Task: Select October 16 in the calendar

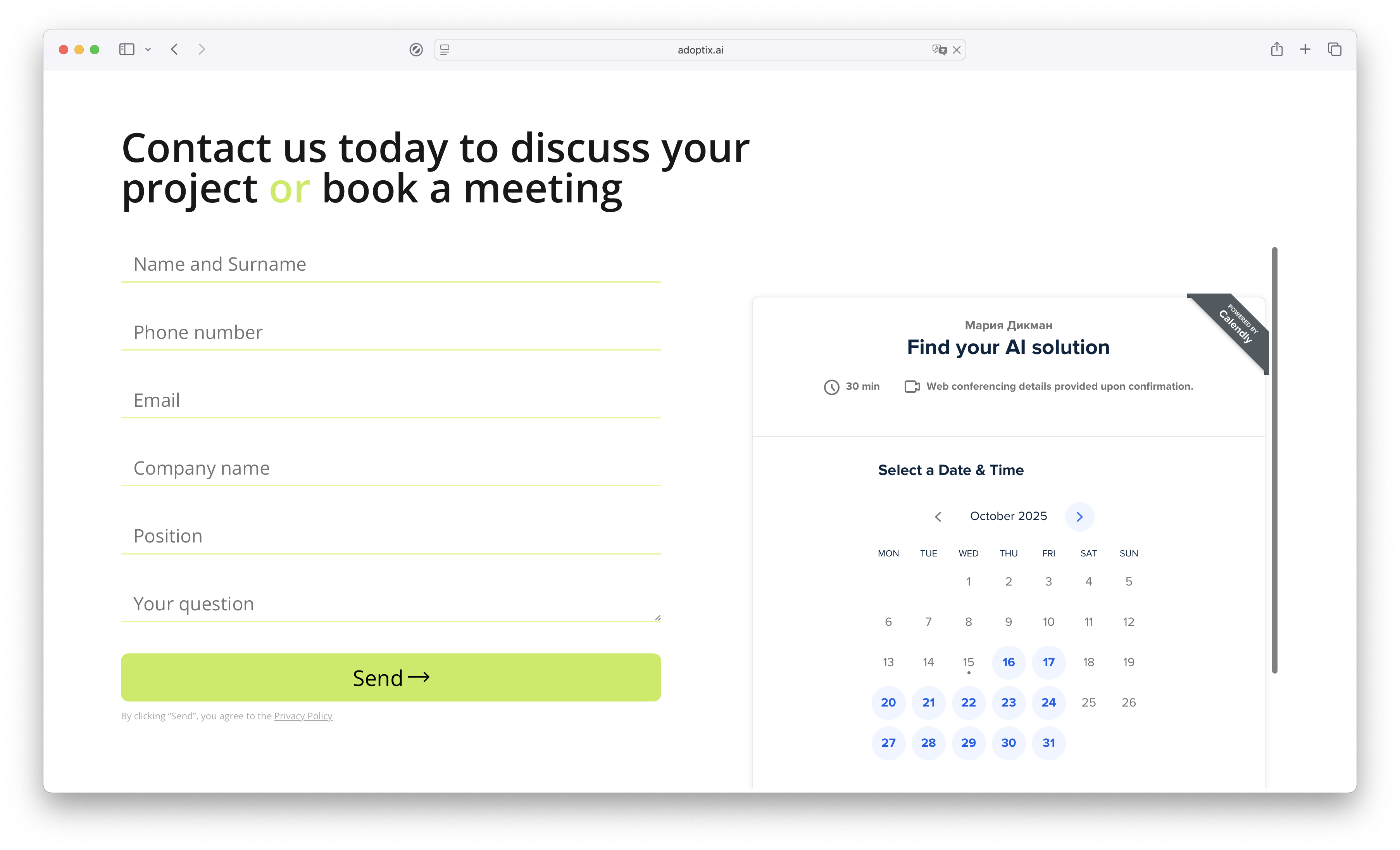Action: point(1009,662)
